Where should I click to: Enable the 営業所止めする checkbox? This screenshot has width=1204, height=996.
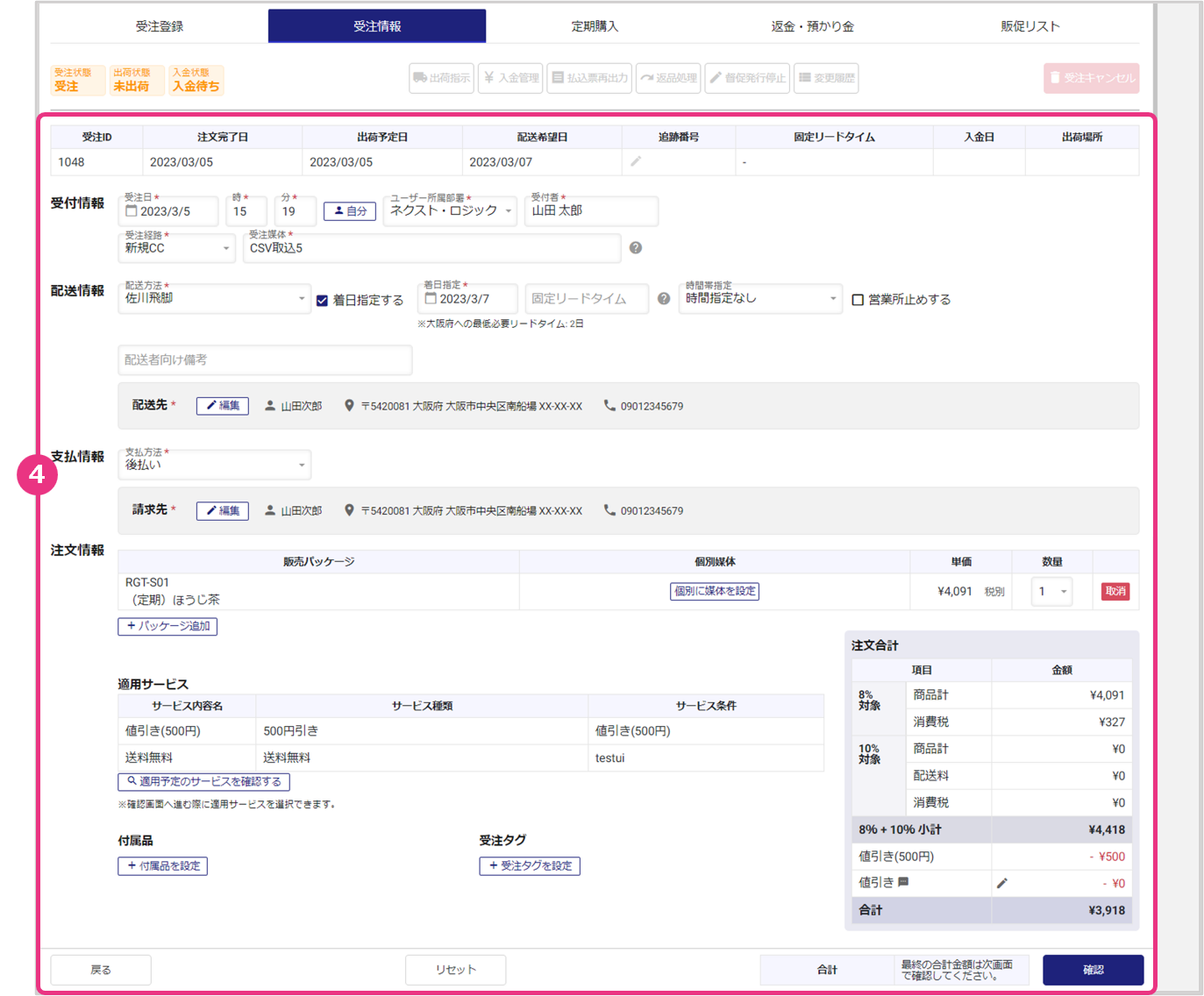click(858, 300)
